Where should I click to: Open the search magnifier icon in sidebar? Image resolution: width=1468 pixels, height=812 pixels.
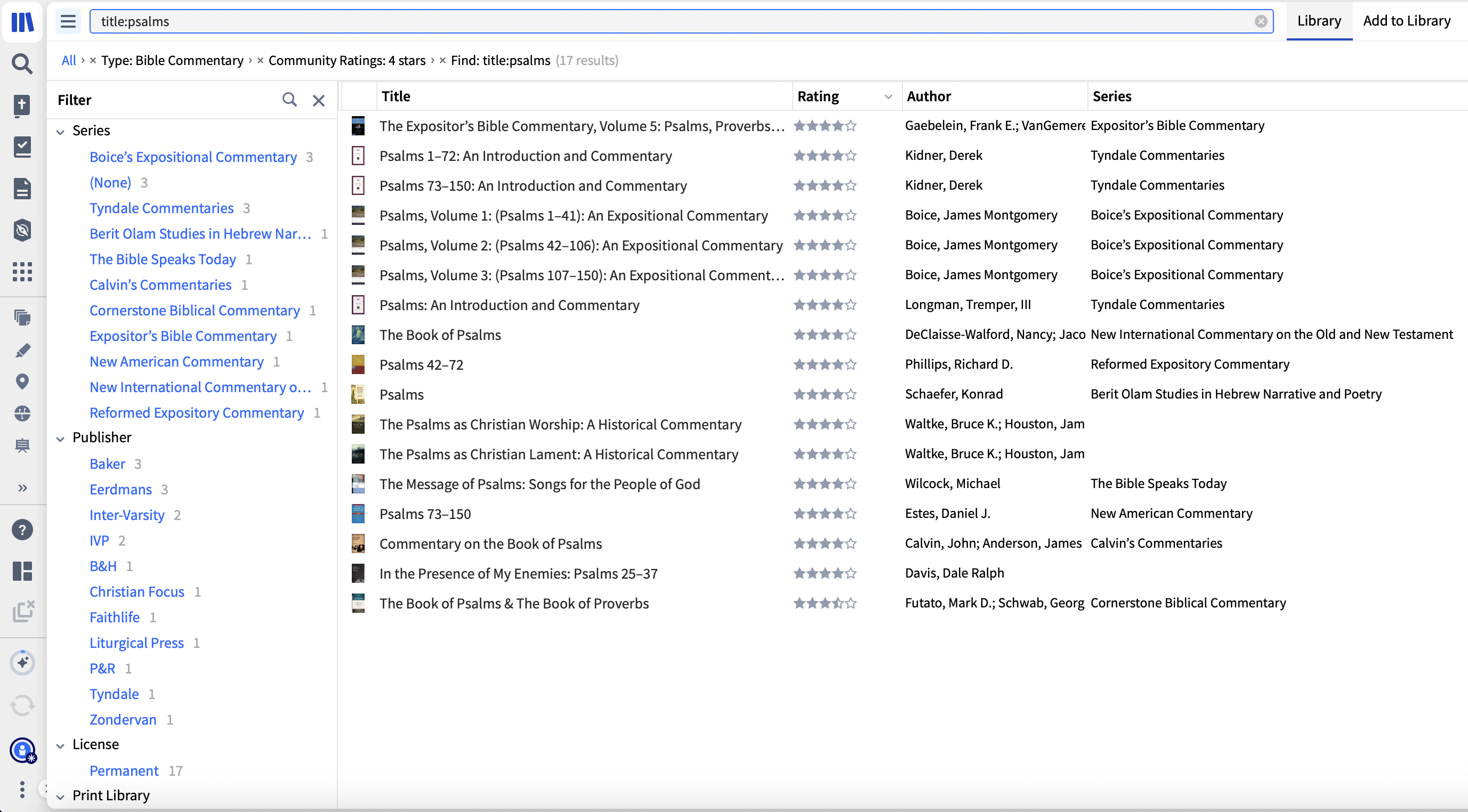click(22, 63)
